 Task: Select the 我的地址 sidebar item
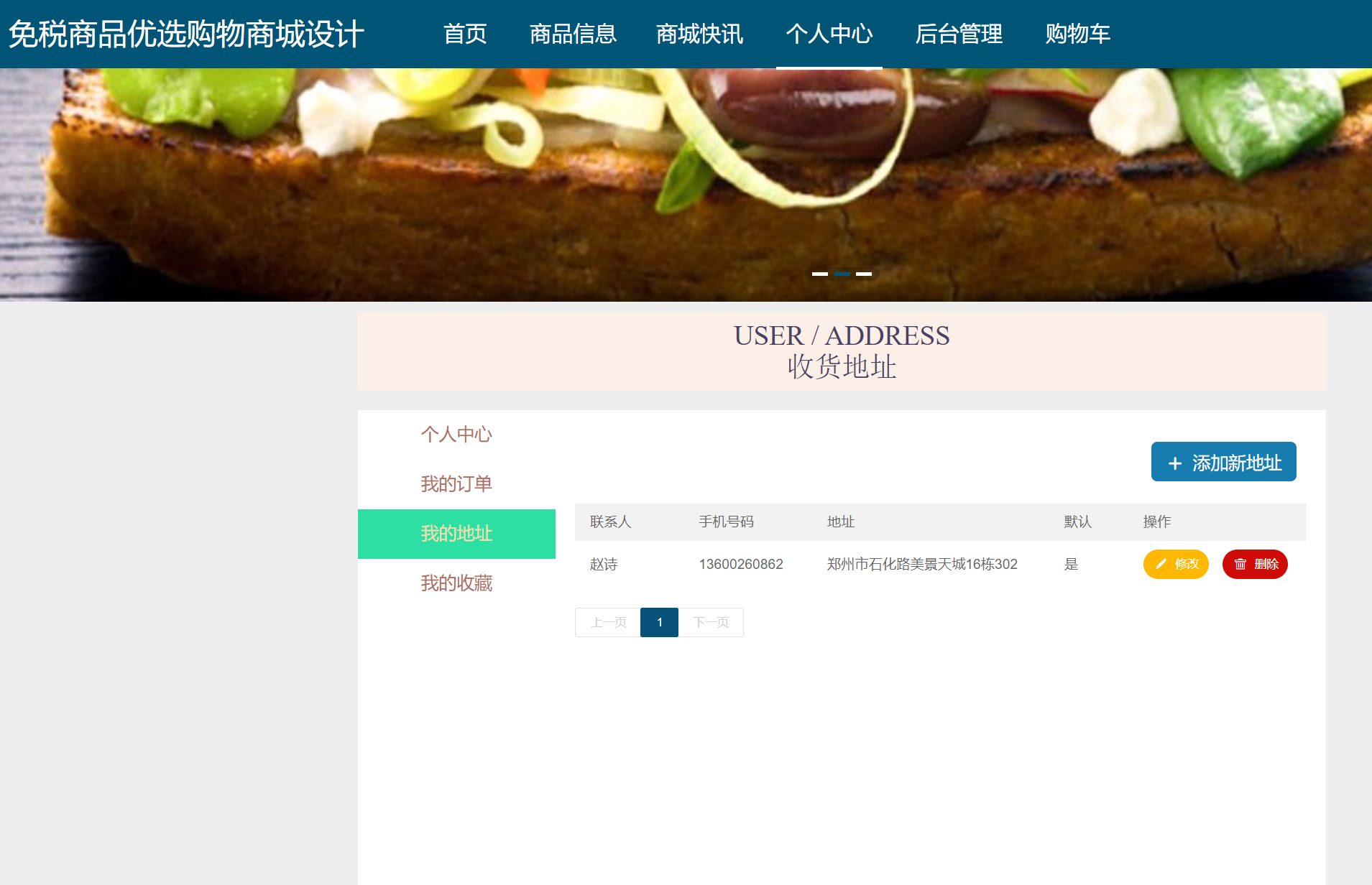point(456,534)
